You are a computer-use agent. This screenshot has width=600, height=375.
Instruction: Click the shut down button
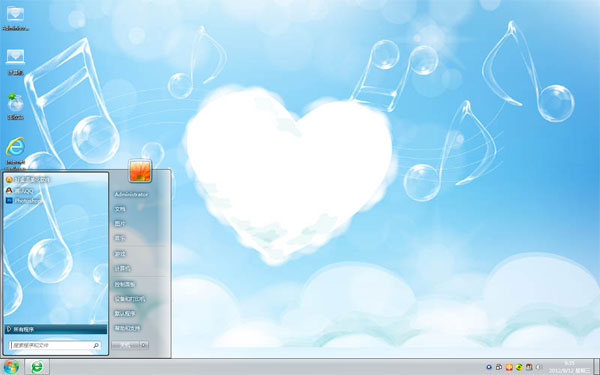[126, 345]
